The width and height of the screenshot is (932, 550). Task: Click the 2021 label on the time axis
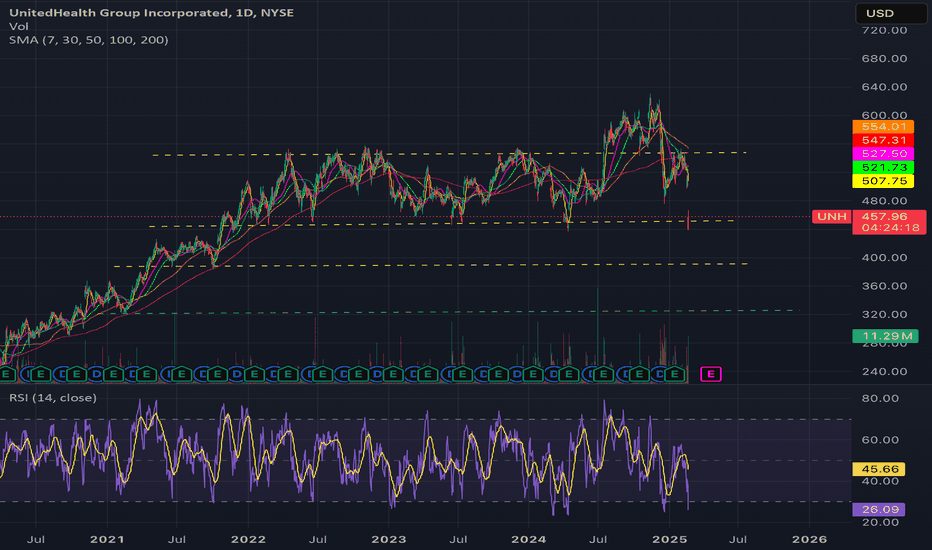[107, 539]
